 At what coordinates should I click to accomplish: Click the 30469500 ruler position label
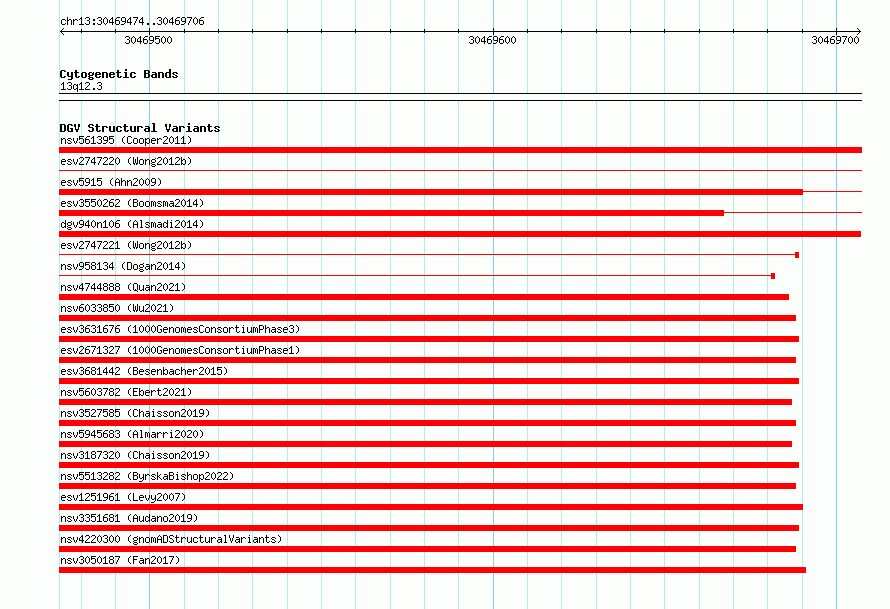[x=148, y=40]
